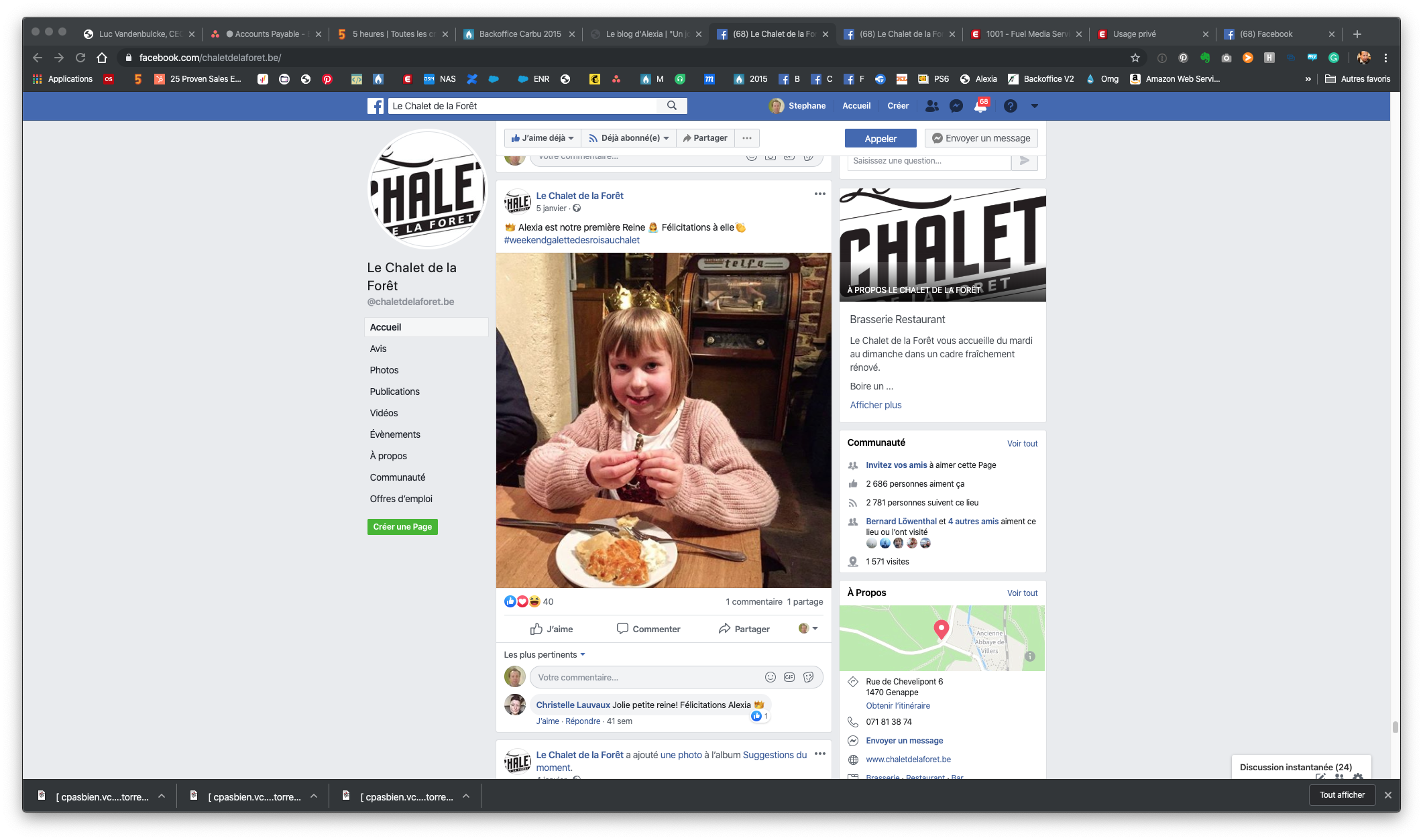Insert emoji in the comment box
The image size is (1423, 840).
point(771,677)
